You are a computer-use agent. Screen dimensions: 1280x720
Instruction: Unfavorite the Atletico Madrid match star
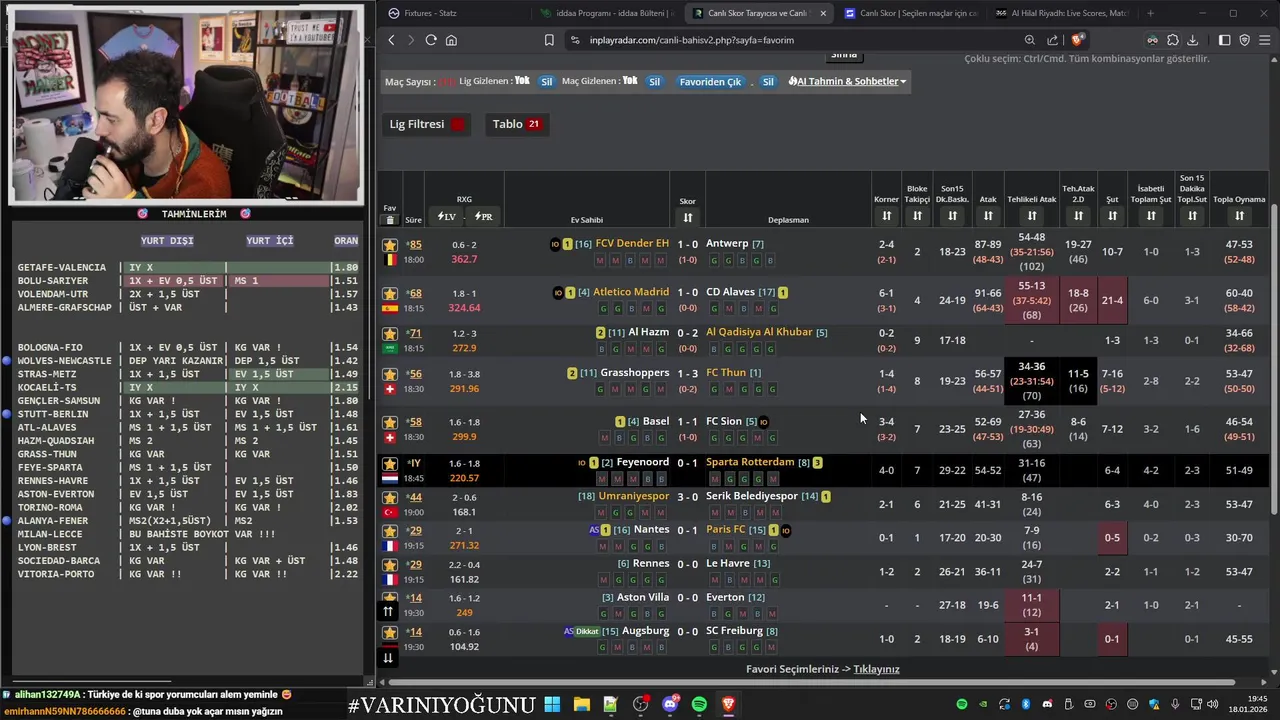390,294
